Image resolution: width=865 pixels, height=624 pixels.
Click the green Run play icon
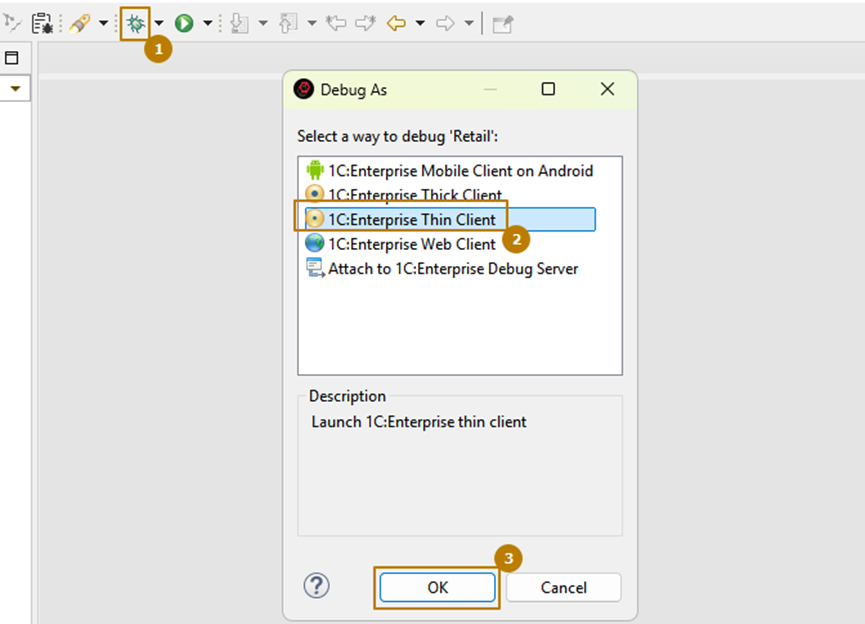(184, 22)
